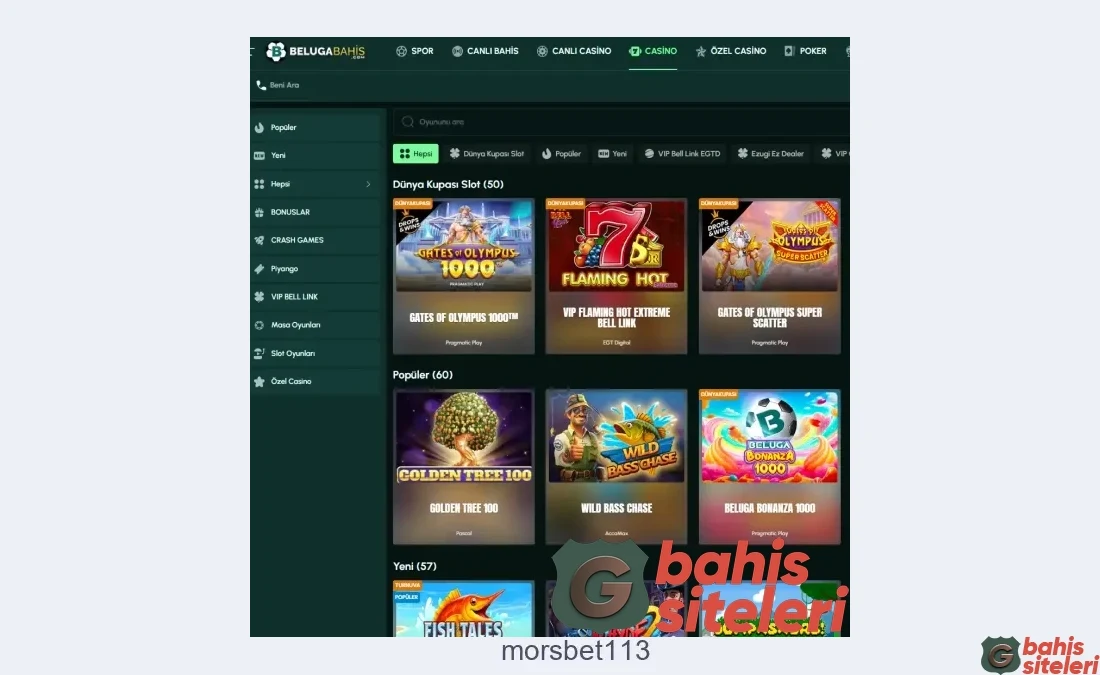This screenshot has height=675, width=1100.
Task: Switch to the CANLI CASINO tab
Action: (574, 51)
